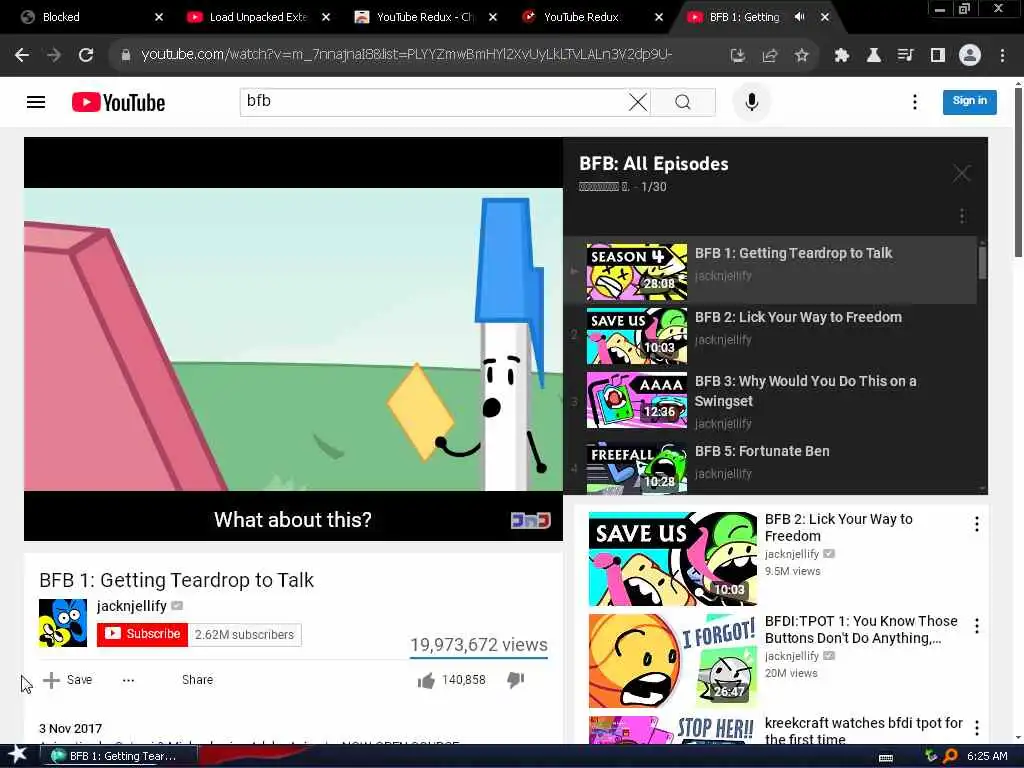Open media controls icon in toolbar
Screen dimensions: 1024x768
(x=905, y=56)
